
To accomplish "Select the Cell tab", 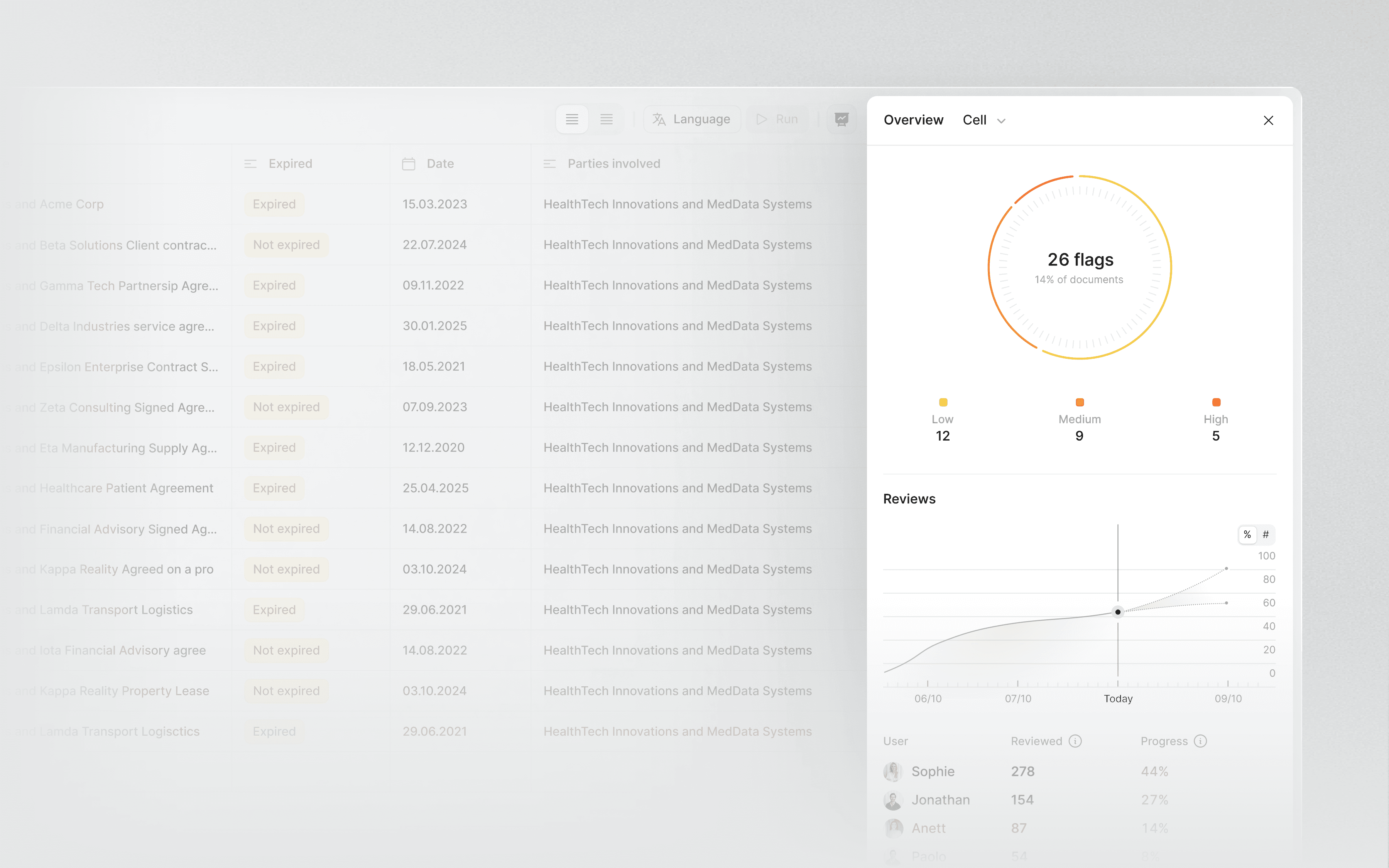I will pos(975,120).
